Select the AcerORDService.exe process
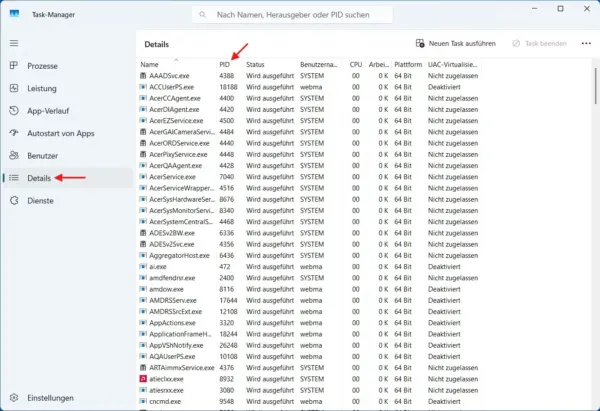Image resolution: width=600 pixels, height=411 pixels. (309, 143)
